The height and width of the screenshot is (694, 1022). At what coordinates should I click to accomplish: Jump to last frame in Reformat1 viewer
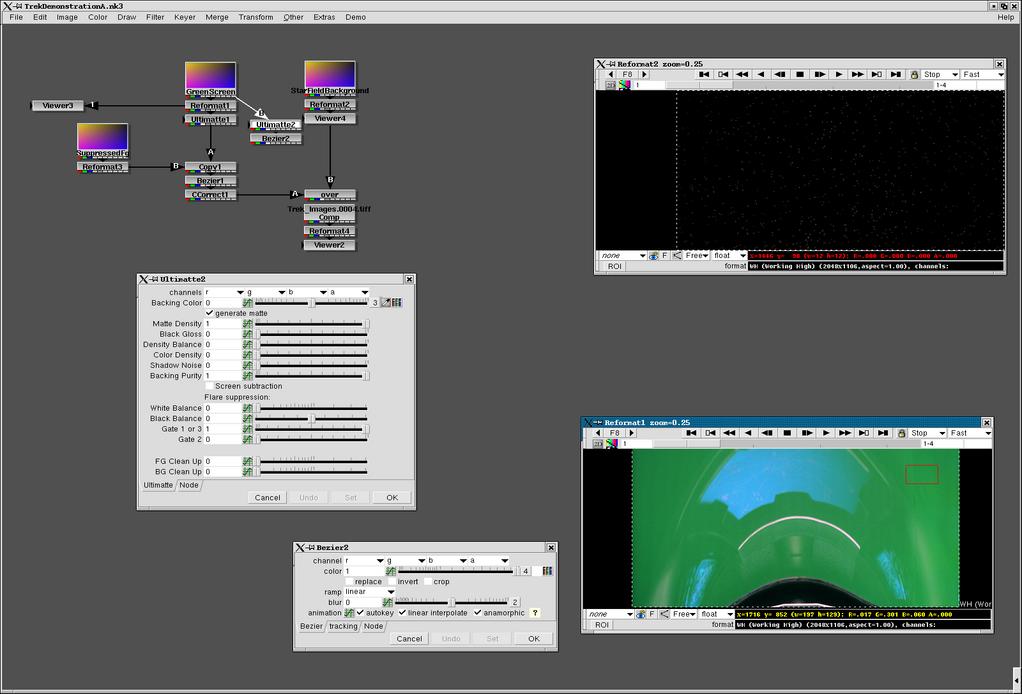tap(883, 433)
